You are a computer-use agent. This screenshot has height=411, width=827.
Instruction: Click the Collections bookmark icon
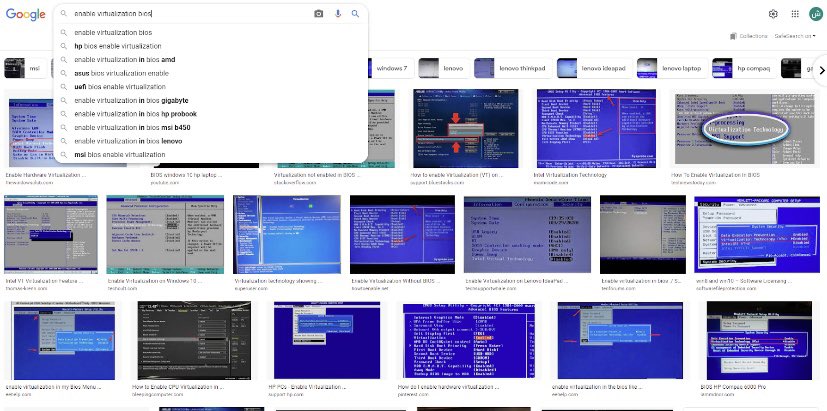[733, 36]
